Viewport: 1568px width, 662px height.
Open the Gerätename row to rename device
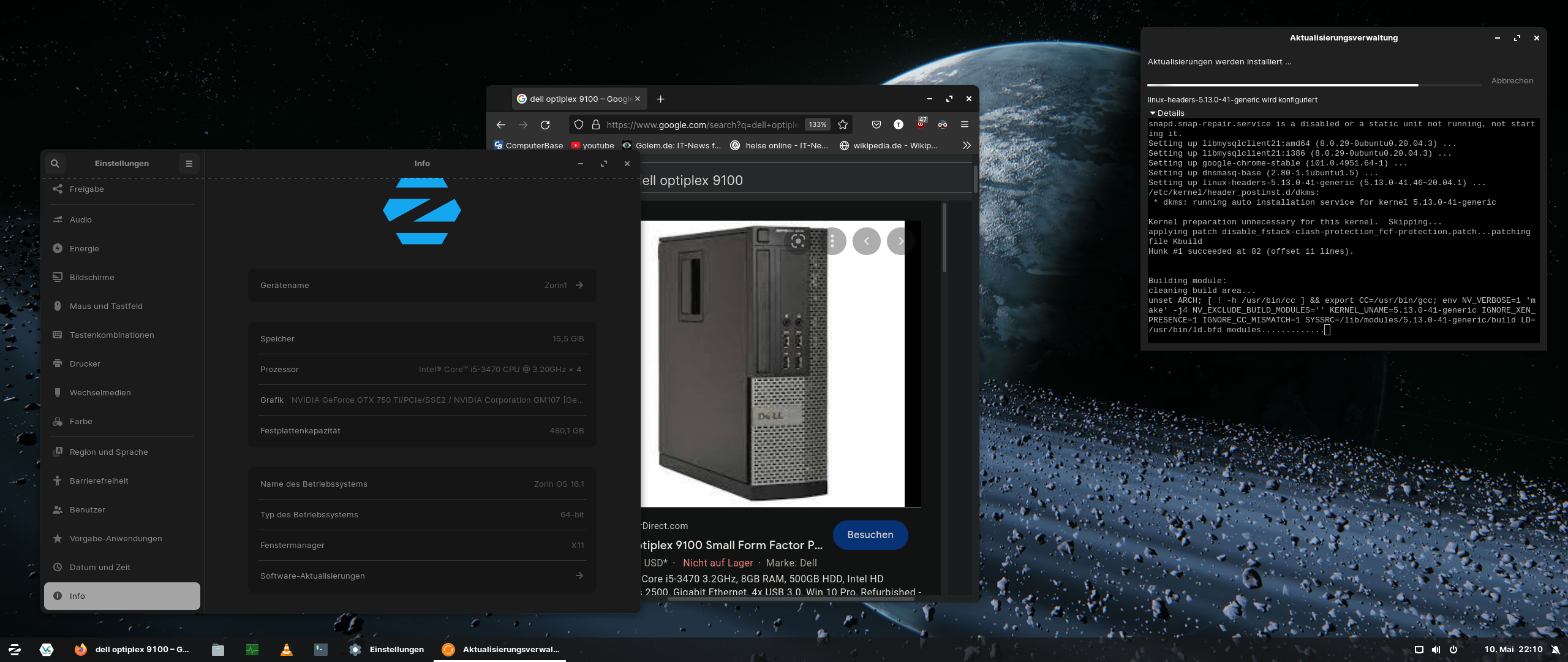[422, 286]
